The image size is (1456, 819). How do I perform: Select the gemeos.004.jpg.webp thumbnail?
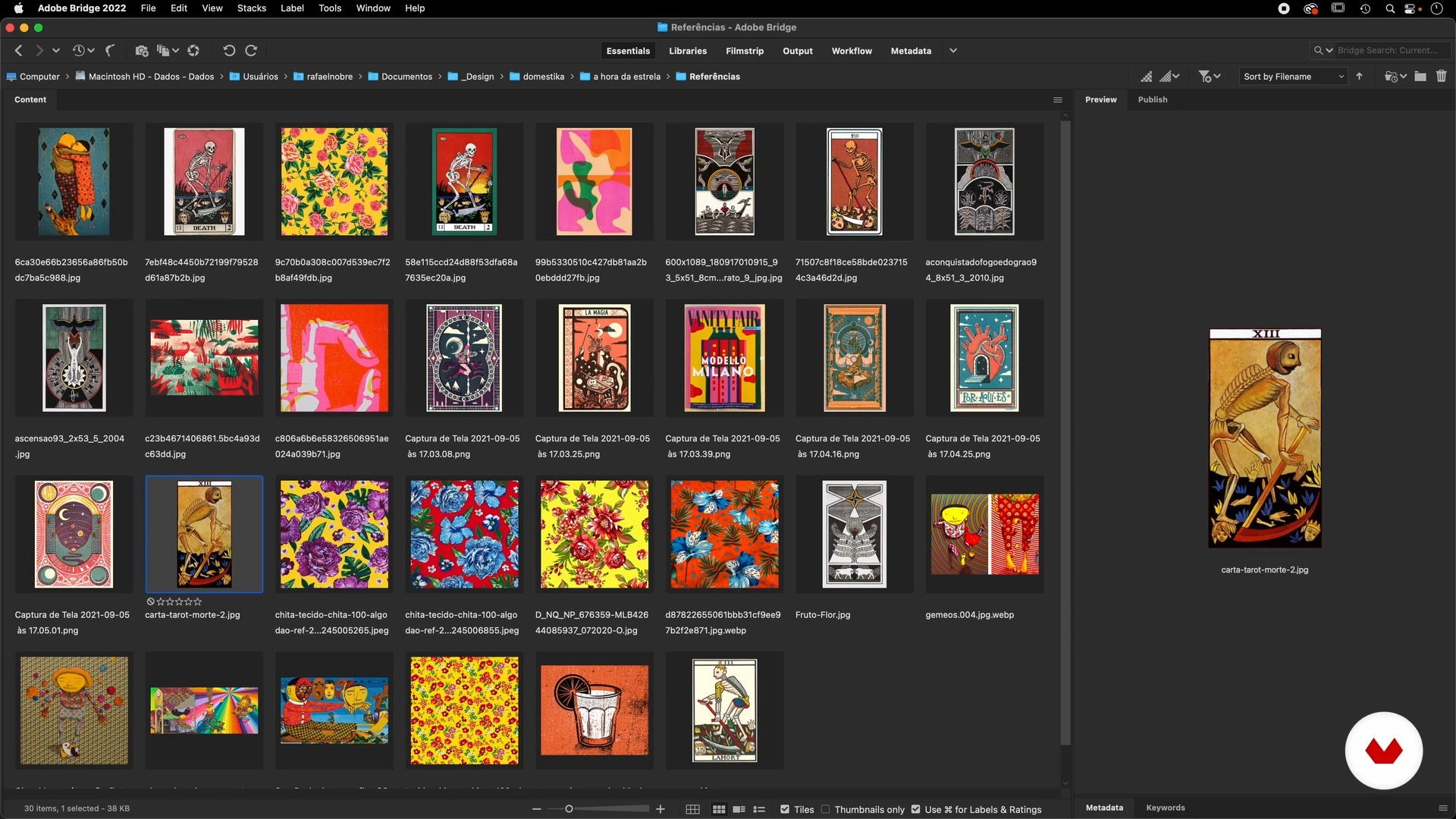tap(985, 535)
